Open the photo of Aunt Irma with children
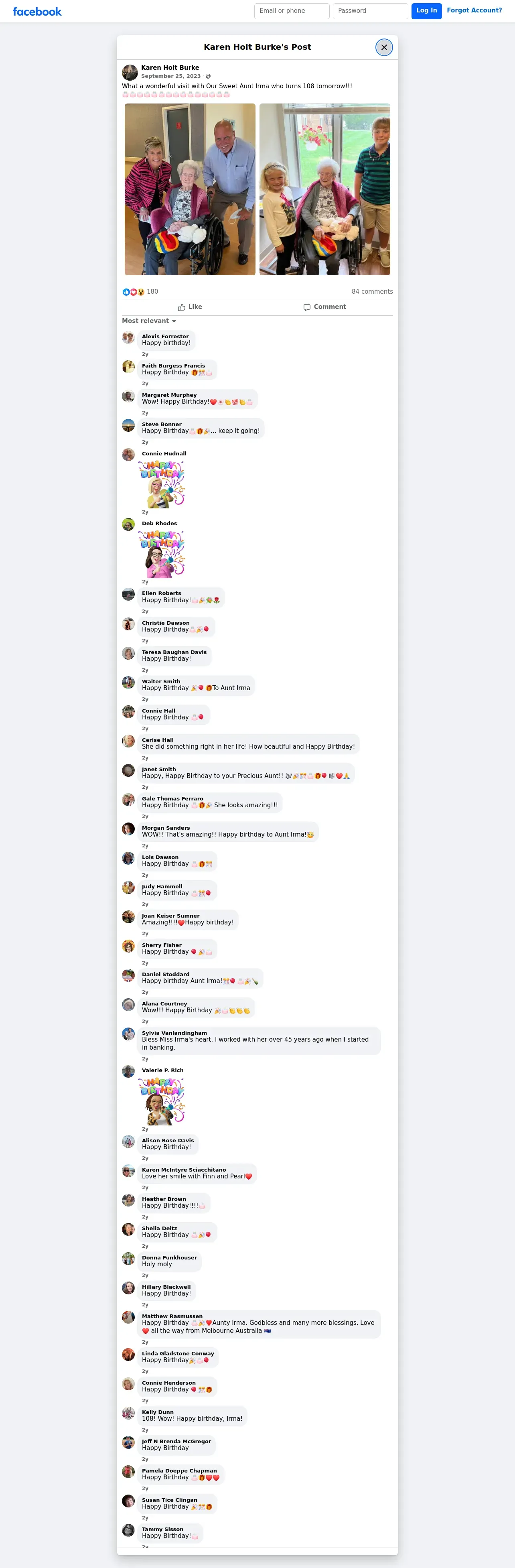The height and width of the screenshot is (1568, 515). (x=324, y=189)
